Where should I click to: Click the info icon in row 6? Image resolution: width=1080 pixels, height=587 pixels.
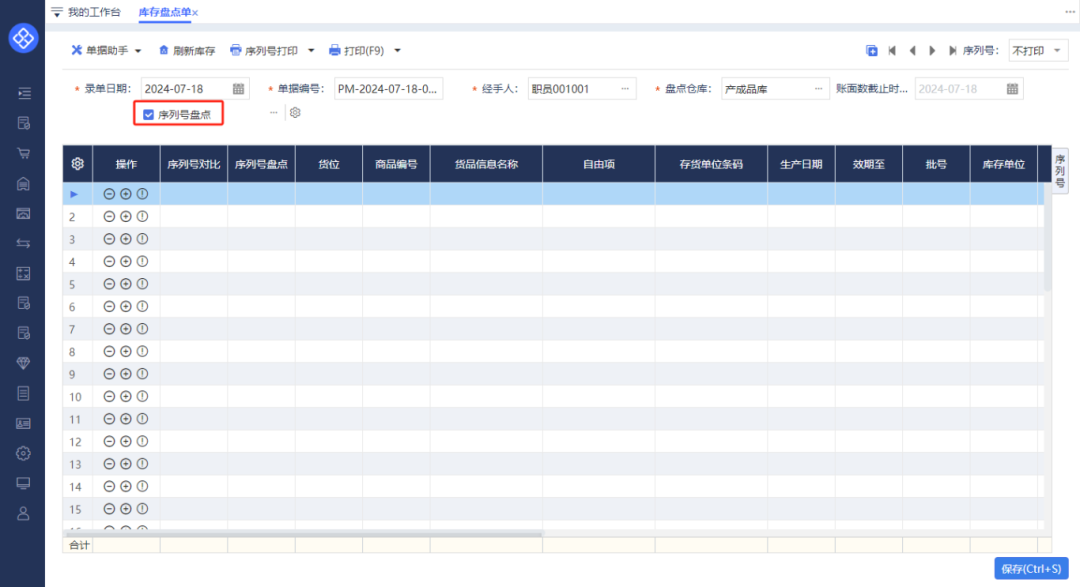pos(142,307)
